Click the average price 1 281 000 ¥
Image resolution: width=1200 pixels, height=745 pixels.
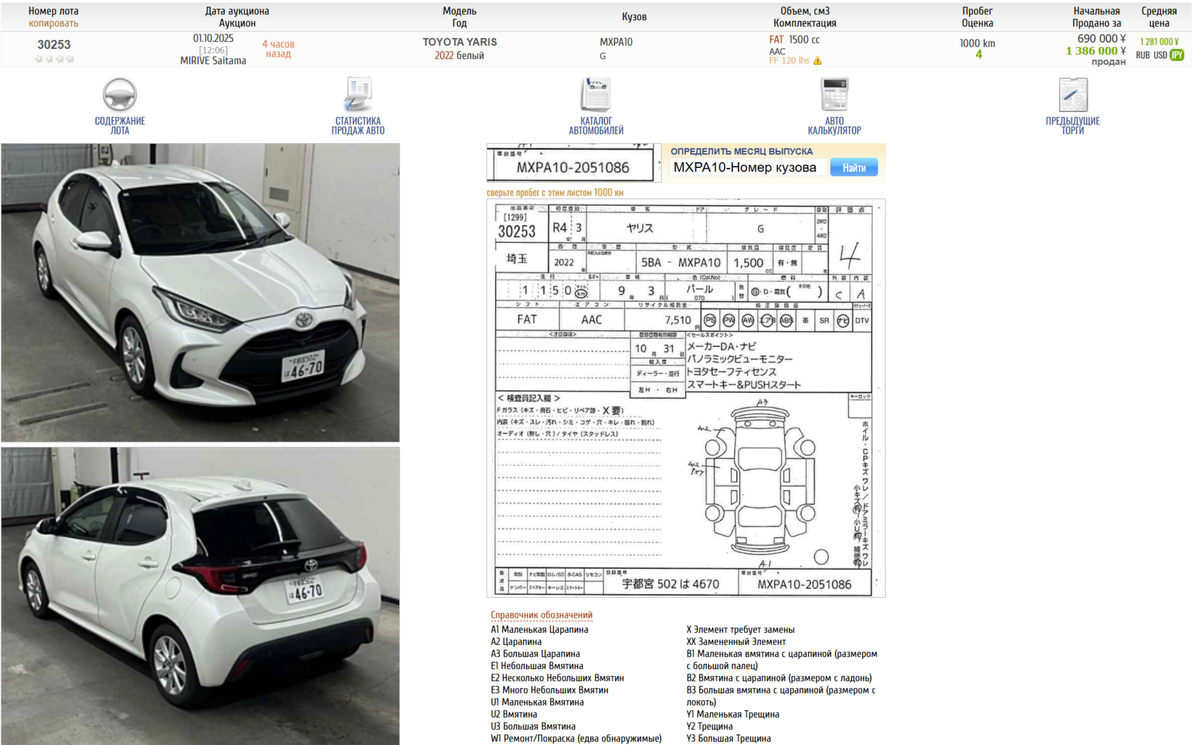(x=1159, y=42)
